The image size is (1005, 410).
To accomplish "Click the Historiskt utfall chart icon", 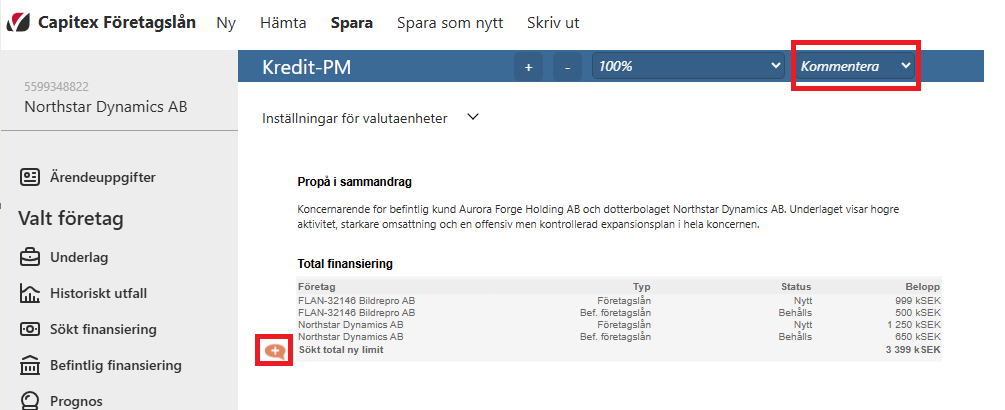I will (x=29, y=293).
